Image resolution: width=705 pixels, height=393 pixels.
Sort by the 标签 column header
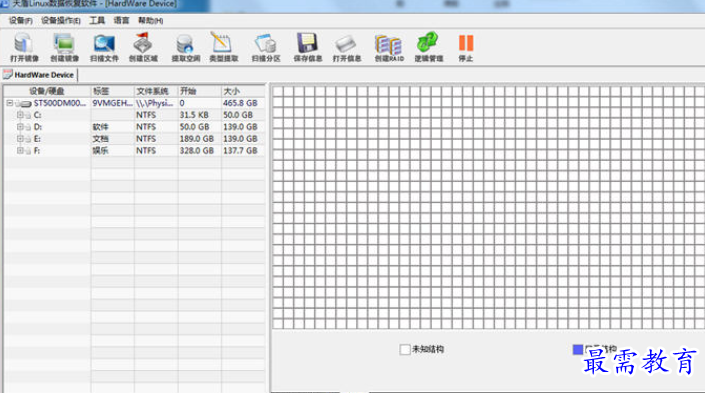112,91
